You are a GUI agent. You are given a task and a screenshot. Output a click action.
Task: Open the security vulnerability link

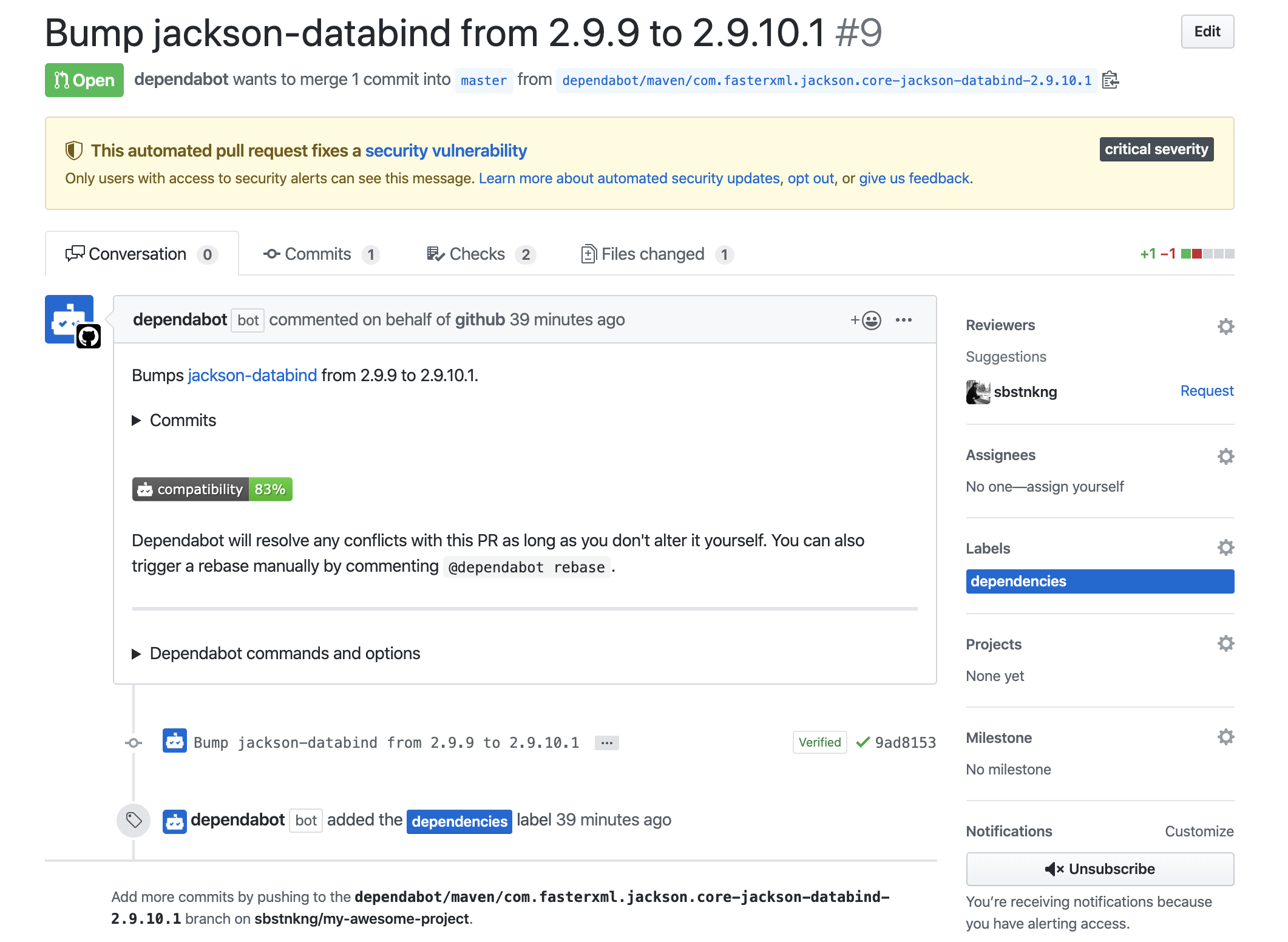pos(446,151)
